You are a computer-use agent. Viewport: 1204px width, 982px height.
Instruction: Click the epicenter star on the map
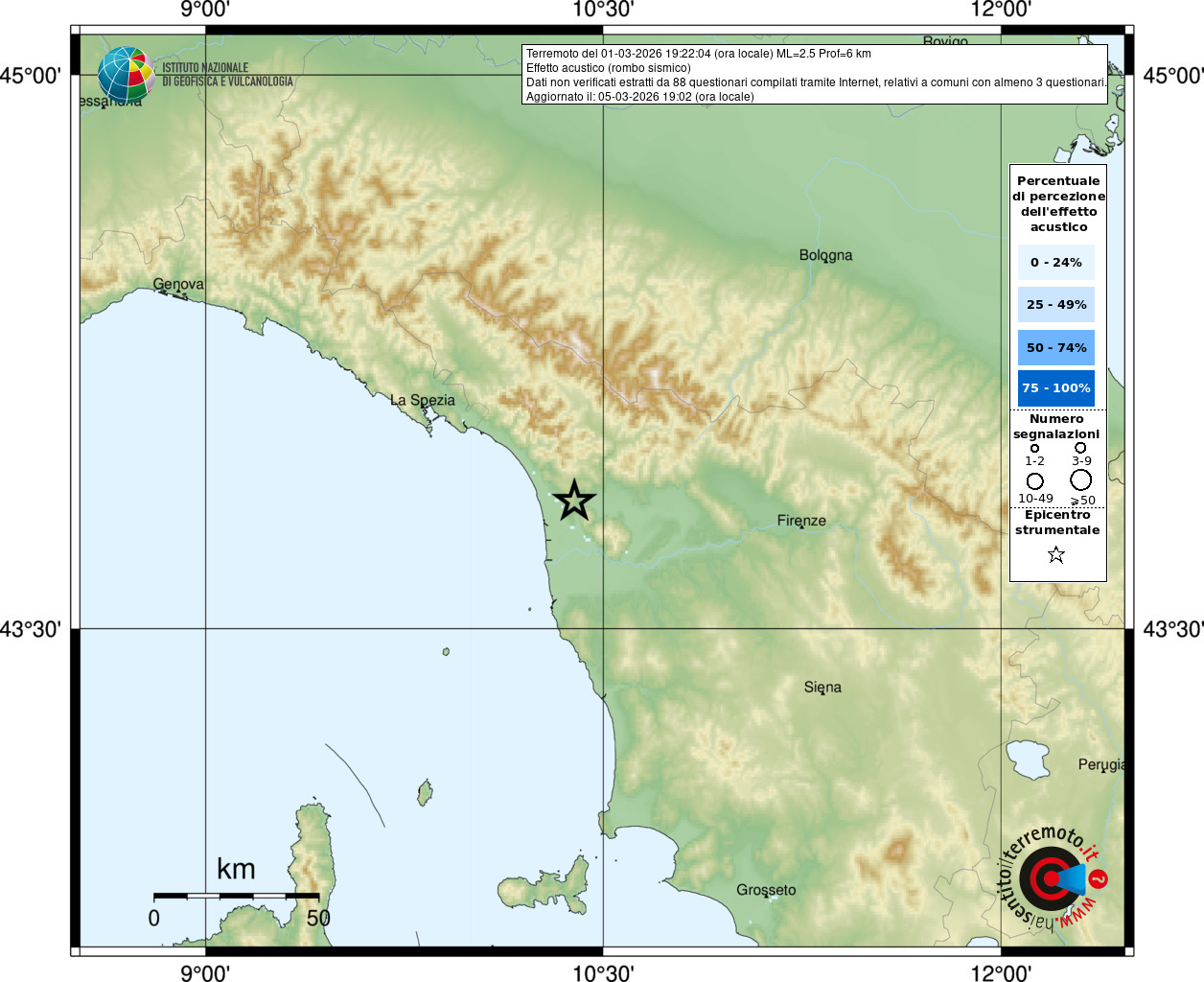click(574, 501)
